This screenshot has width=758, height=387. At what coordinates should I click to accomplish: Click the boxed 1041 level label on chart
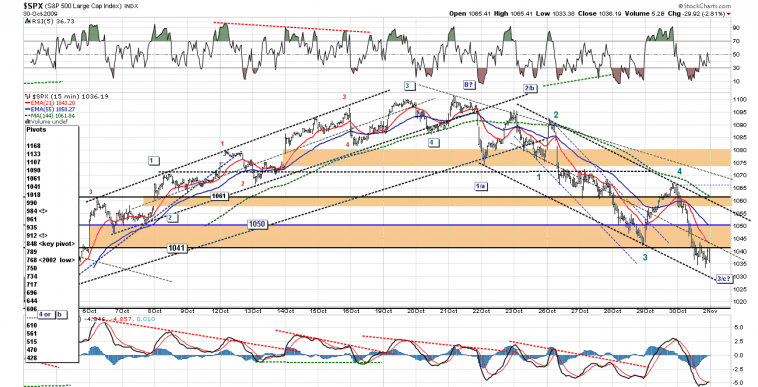point(176,248)
